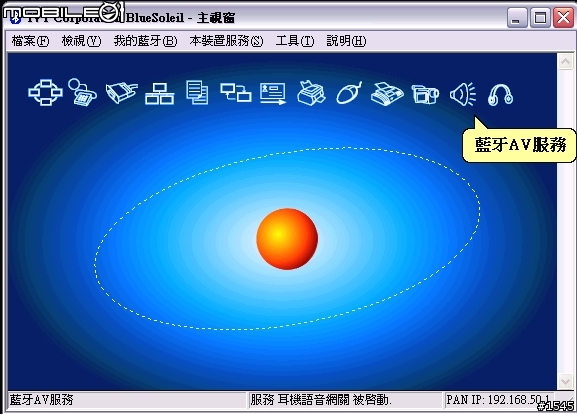Open the 本裝置服務(S) menu

(226, 41)
